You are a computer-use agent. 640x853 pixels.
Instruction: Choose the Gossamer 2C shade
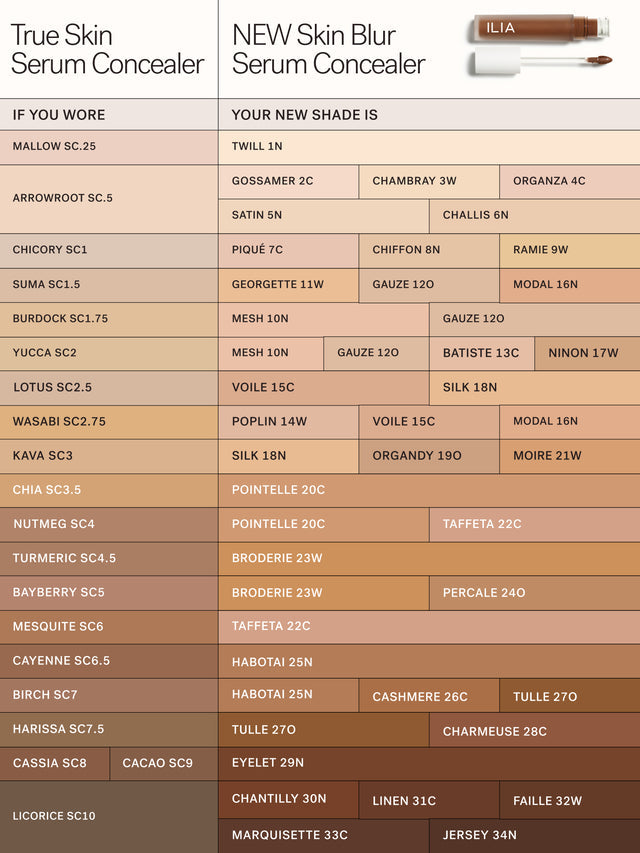click(x=288, y=182)
